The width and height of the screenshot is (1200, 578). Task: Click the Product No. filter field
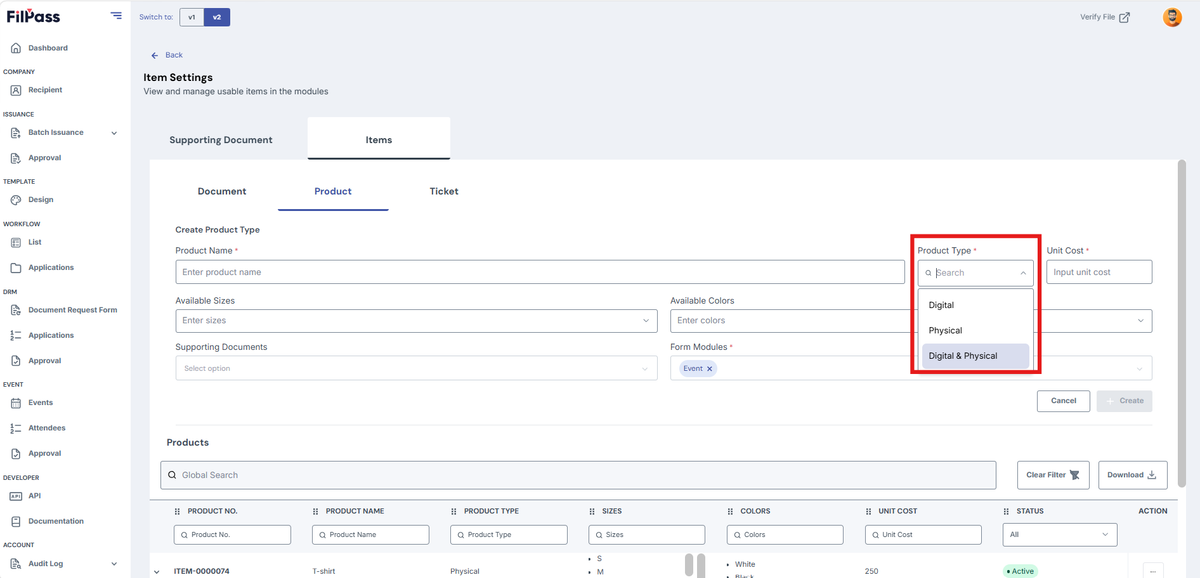(x=232, y=535)
